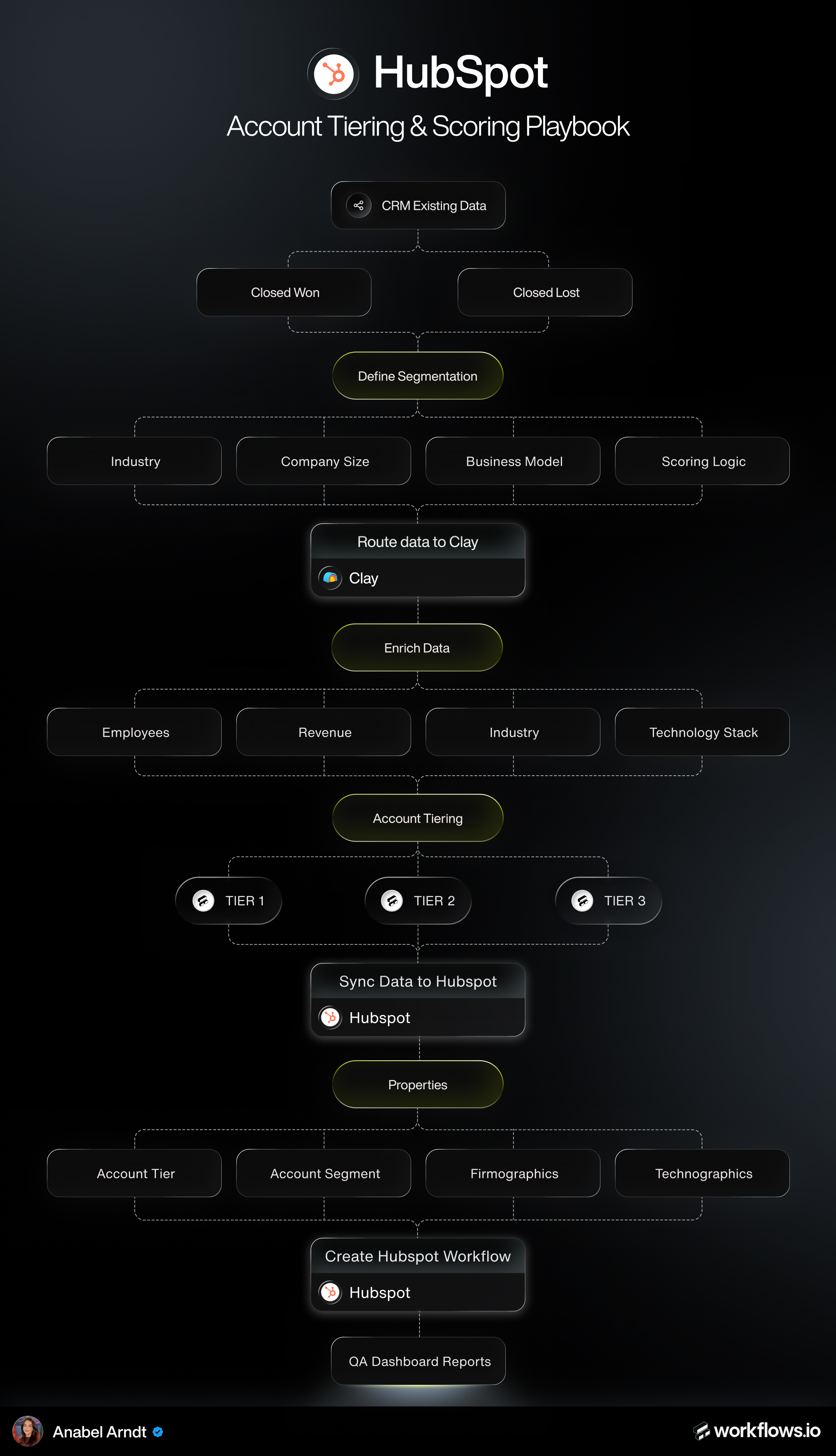Image resolution: width=836 pixels, height=1456 pixels.
Task: Click the Clay app icon
Action: click(x=330, y=578)
